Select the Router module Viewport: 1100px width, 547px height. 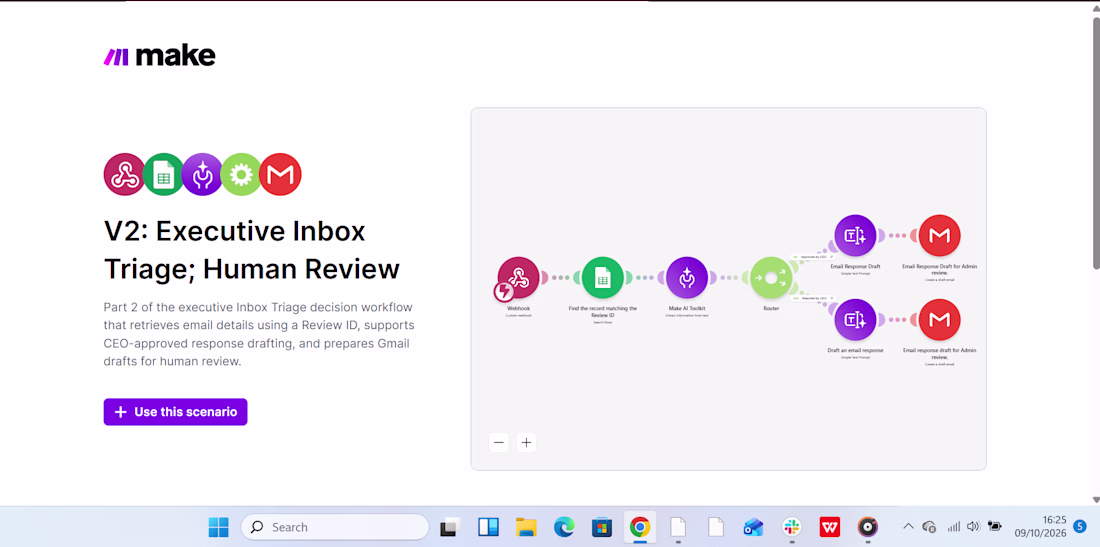[x=771, y=278]
